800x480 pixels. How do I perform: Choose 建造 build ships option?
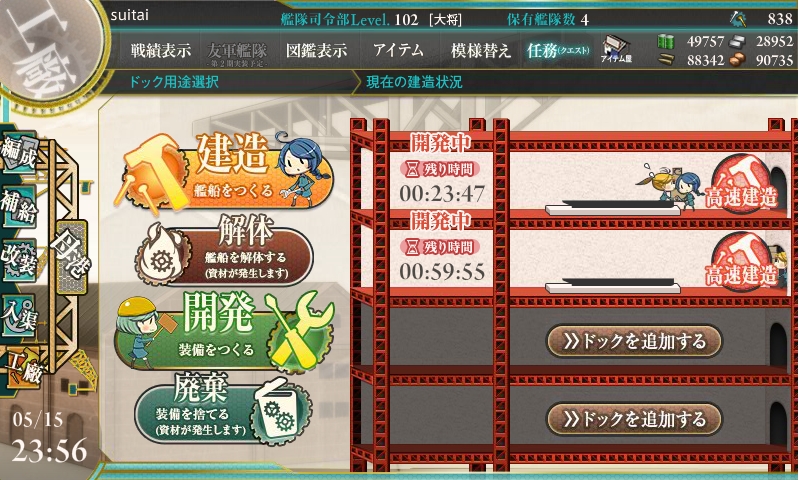[x=224, y=172]
